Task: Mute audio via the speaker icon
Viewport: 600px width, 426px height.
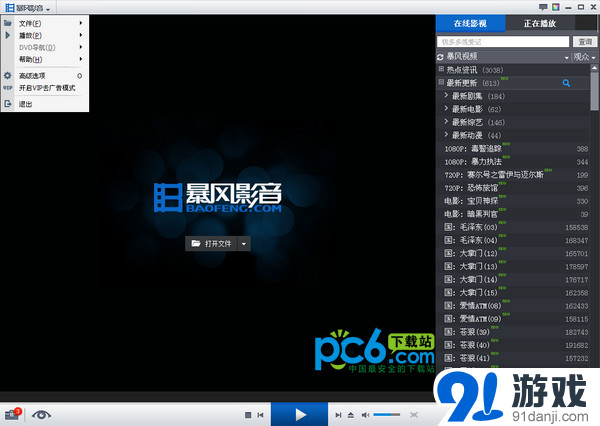Action: click(365, 415)
